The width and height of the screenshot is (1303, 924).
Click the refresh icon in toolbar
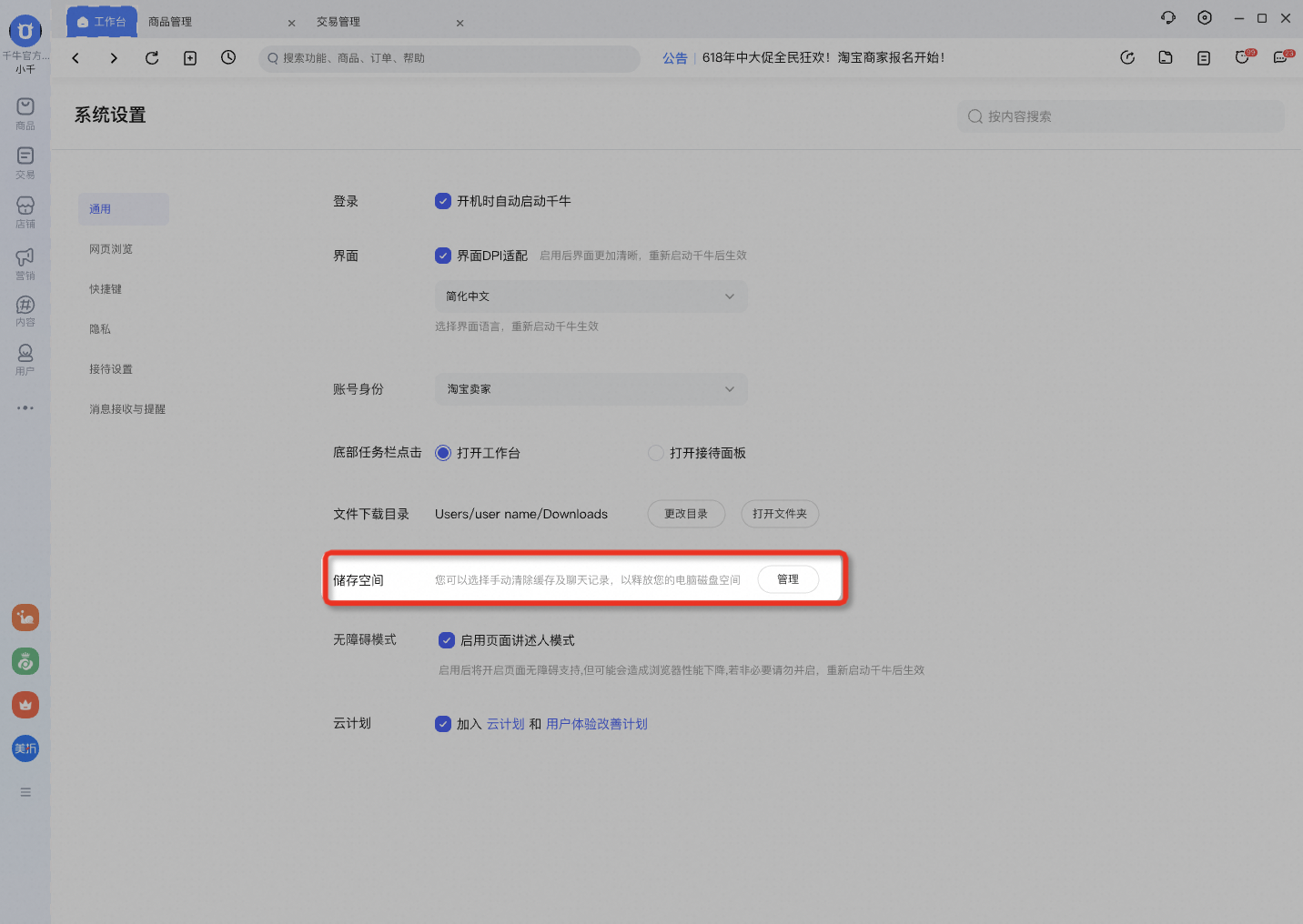tap(152, 58)
